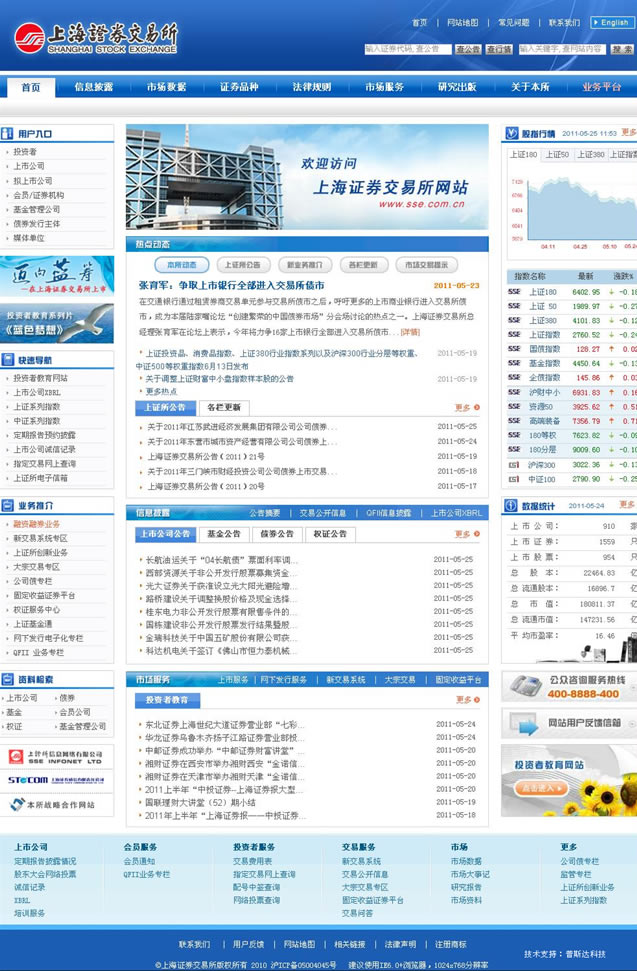The width and height of the screenshot is (637, 971).
Task: Select the 本所动态 hot news tab
Action: (x=181, y=264)
